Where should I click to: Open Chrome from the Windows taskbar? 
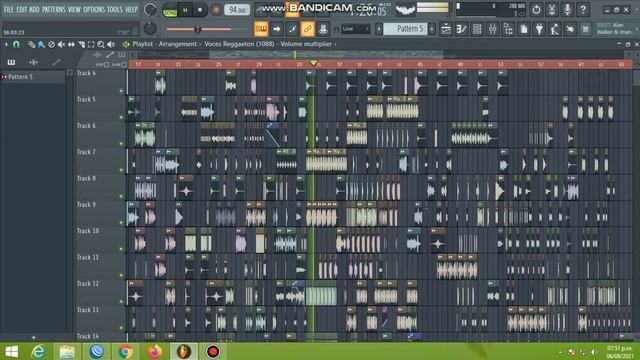pos(125,351)
